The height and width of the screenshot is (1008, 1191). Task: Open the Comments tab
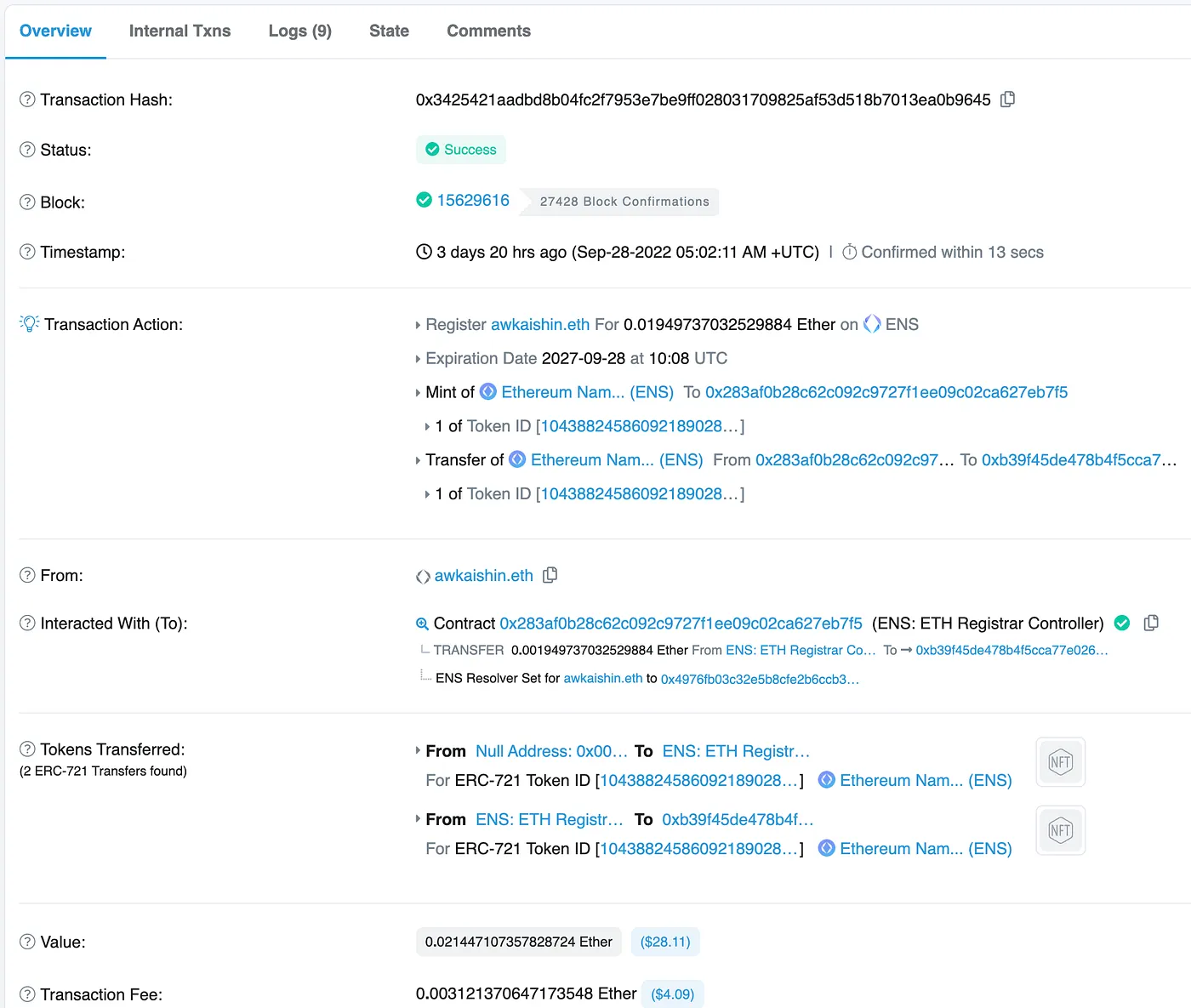(x=488, y=31)
